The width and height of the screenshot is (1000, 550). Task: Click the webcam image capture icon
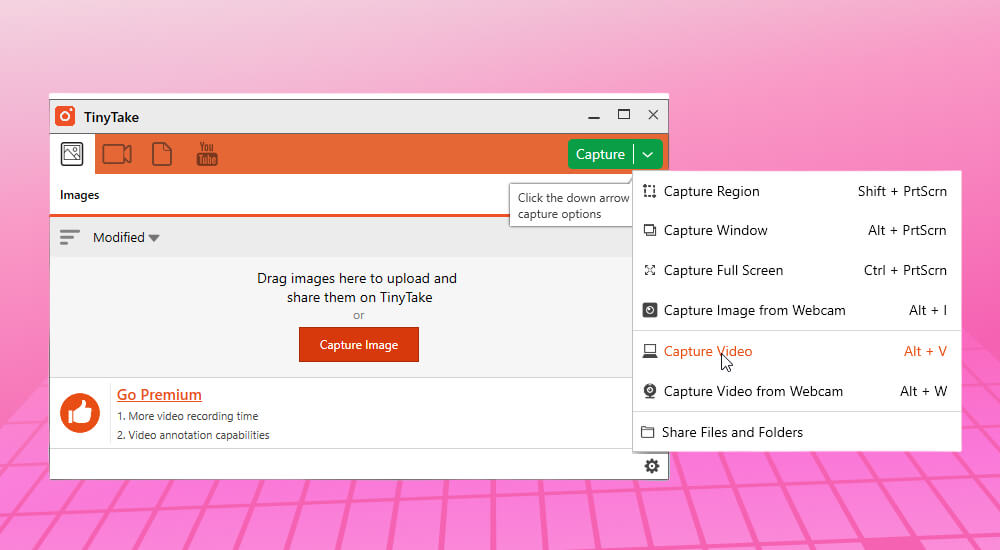tap(649, 310)
